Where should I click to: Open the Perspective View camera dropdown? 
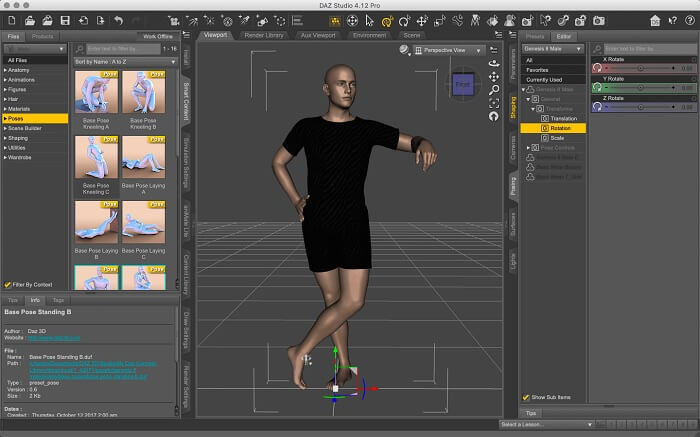(448, 50)
